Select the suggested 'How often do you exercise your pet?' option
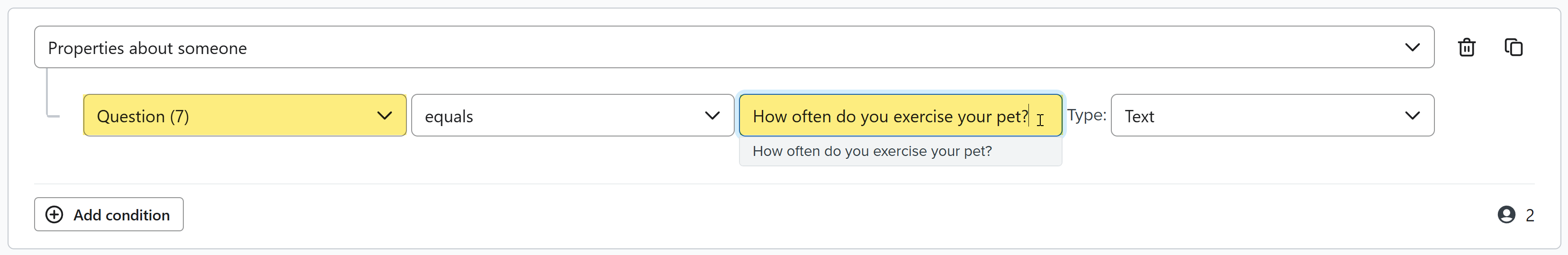The width and height of the screenshot is (1568, 255). pyautogui.click(x=900, y=151)
